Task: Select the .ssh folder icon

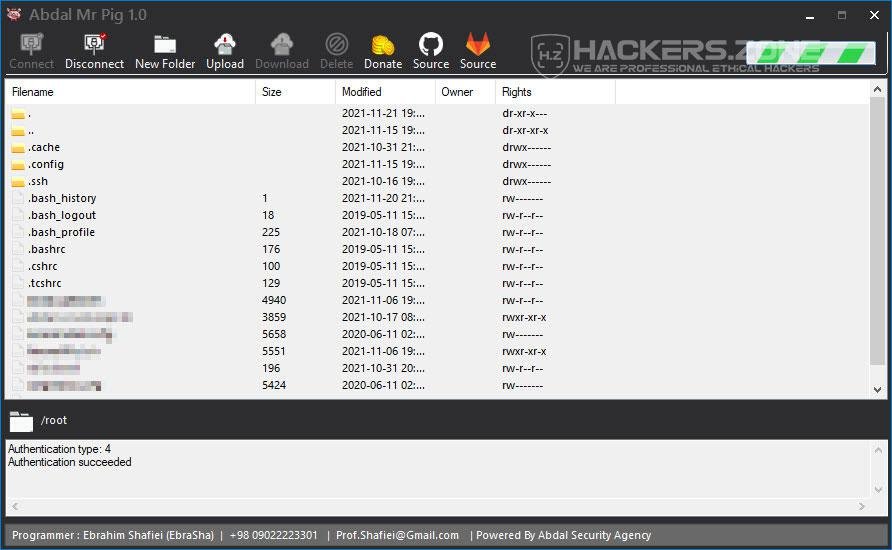Action: point(18,182)
